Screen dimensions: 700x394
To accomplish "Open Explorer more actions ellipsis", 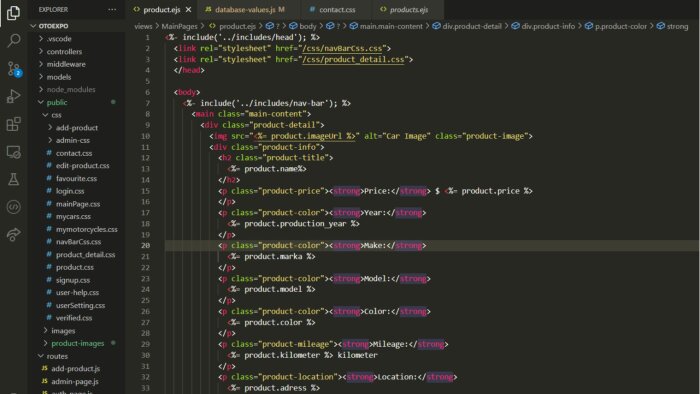I will (112, 9).
